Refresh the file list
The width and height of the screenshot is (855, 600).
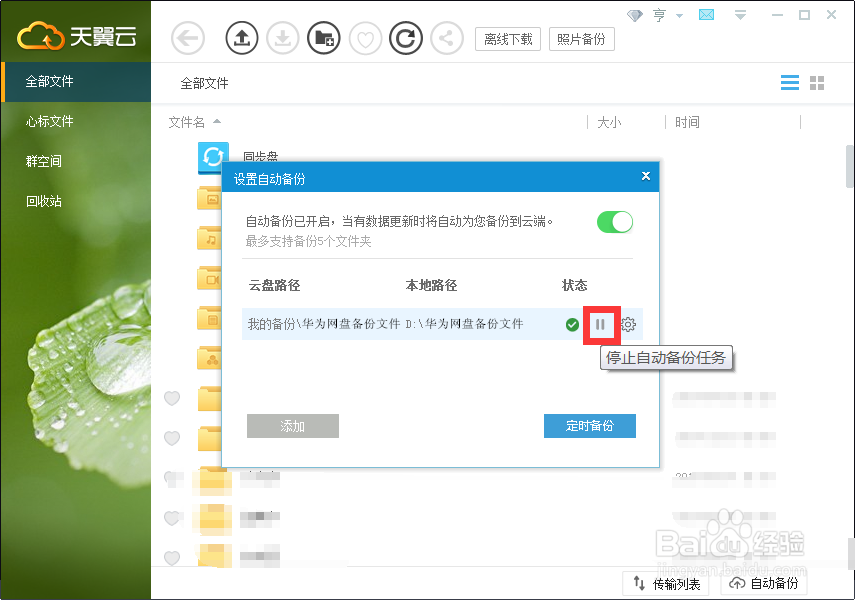(405, 39)
